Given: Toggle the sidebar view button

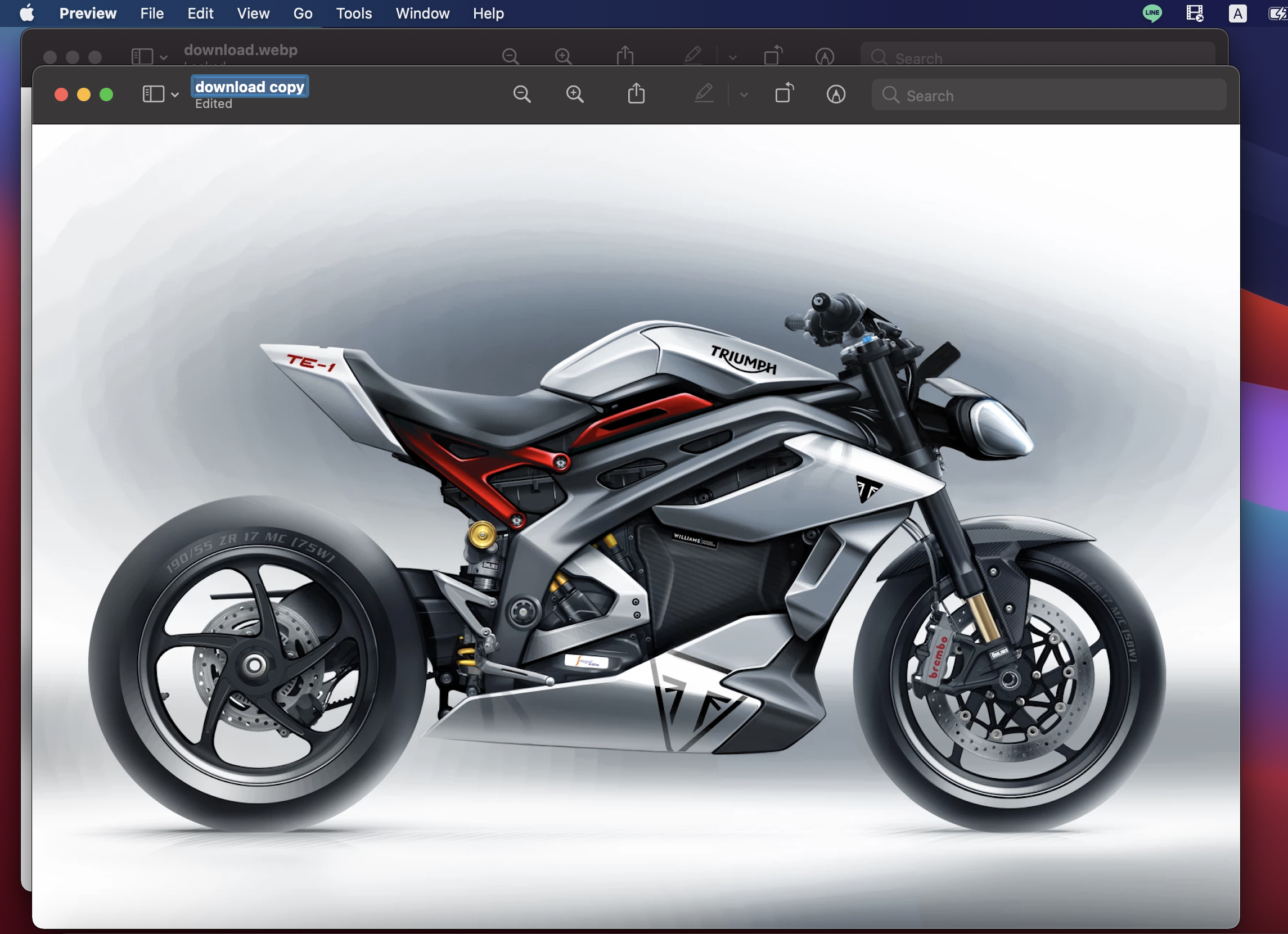Looking at the screenshot, I should 154,94.
